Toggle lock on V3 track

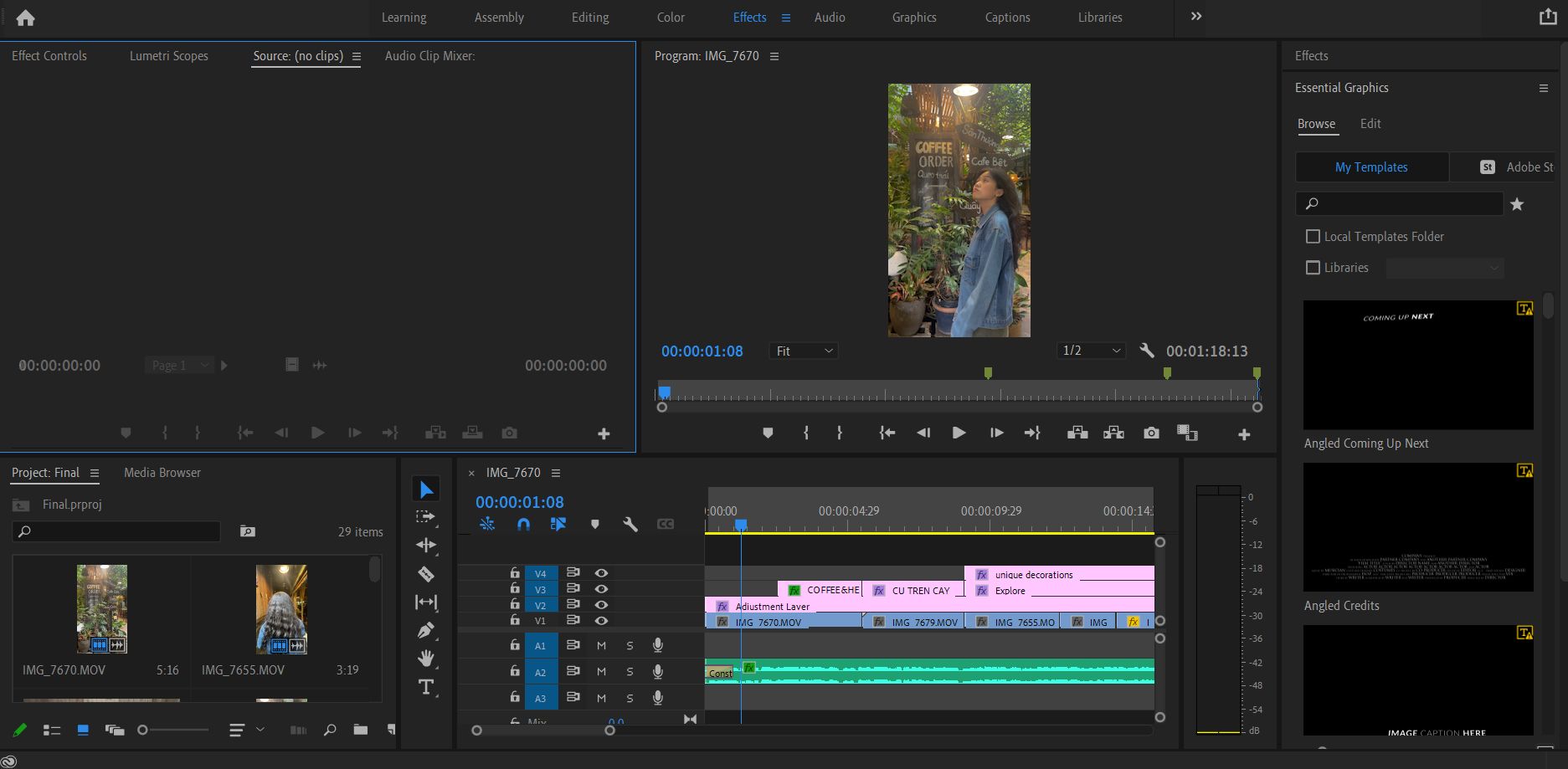(x=514, y=589)
